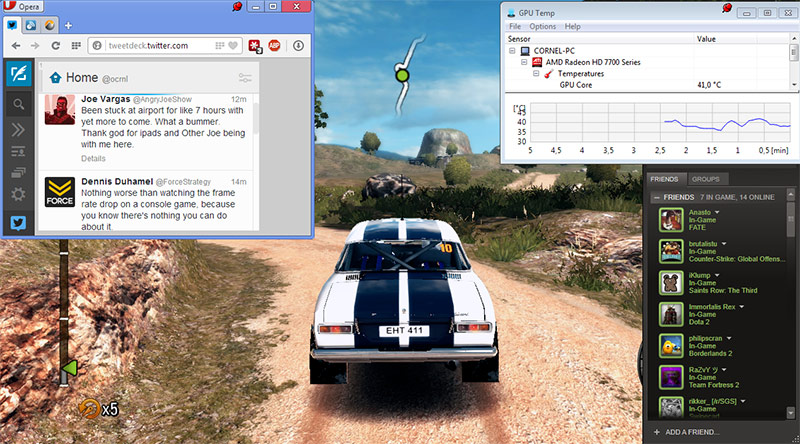This screenshot has width=800, height=444.
Task: Collapse the CORNEL-PC tree node
Action: coord(512,51)
